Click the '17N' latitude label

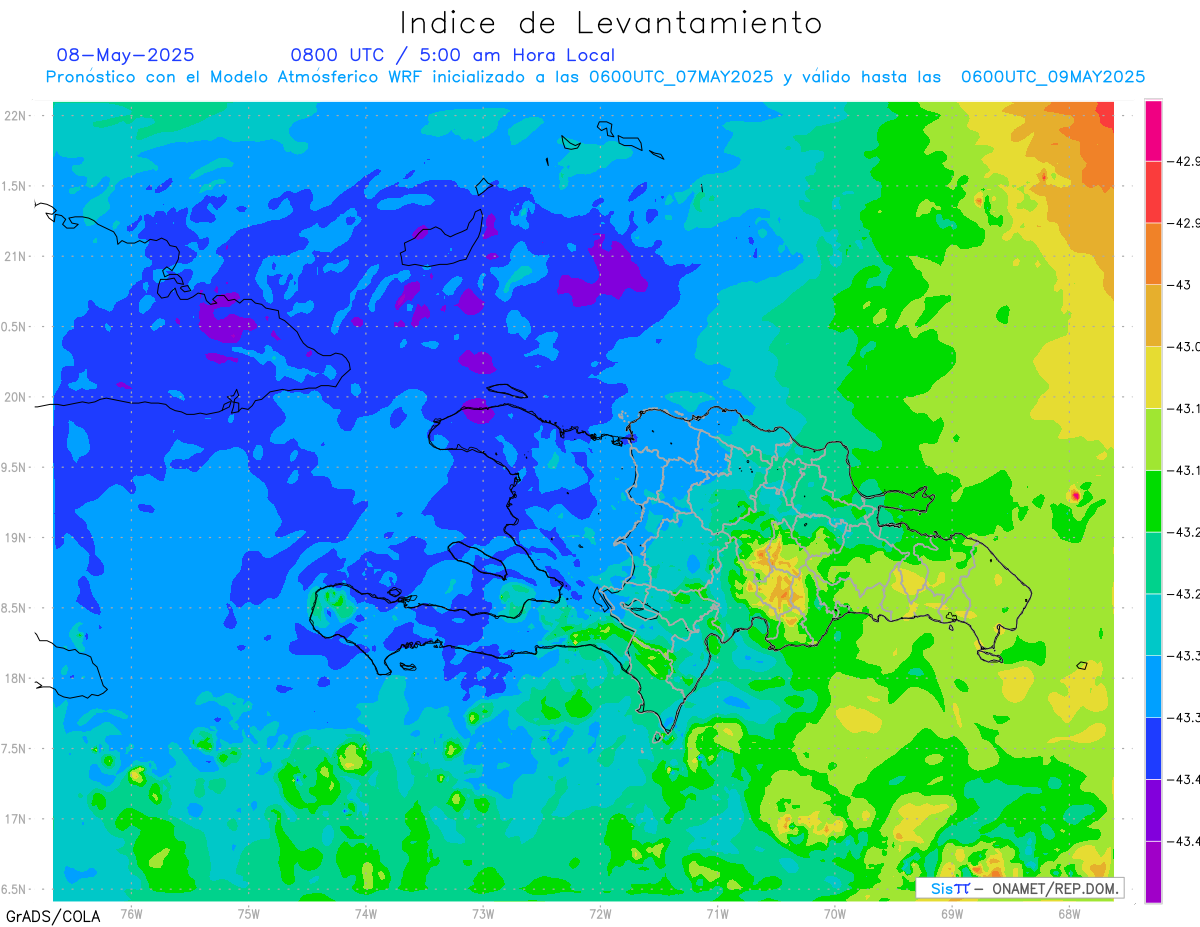point(16,819)
